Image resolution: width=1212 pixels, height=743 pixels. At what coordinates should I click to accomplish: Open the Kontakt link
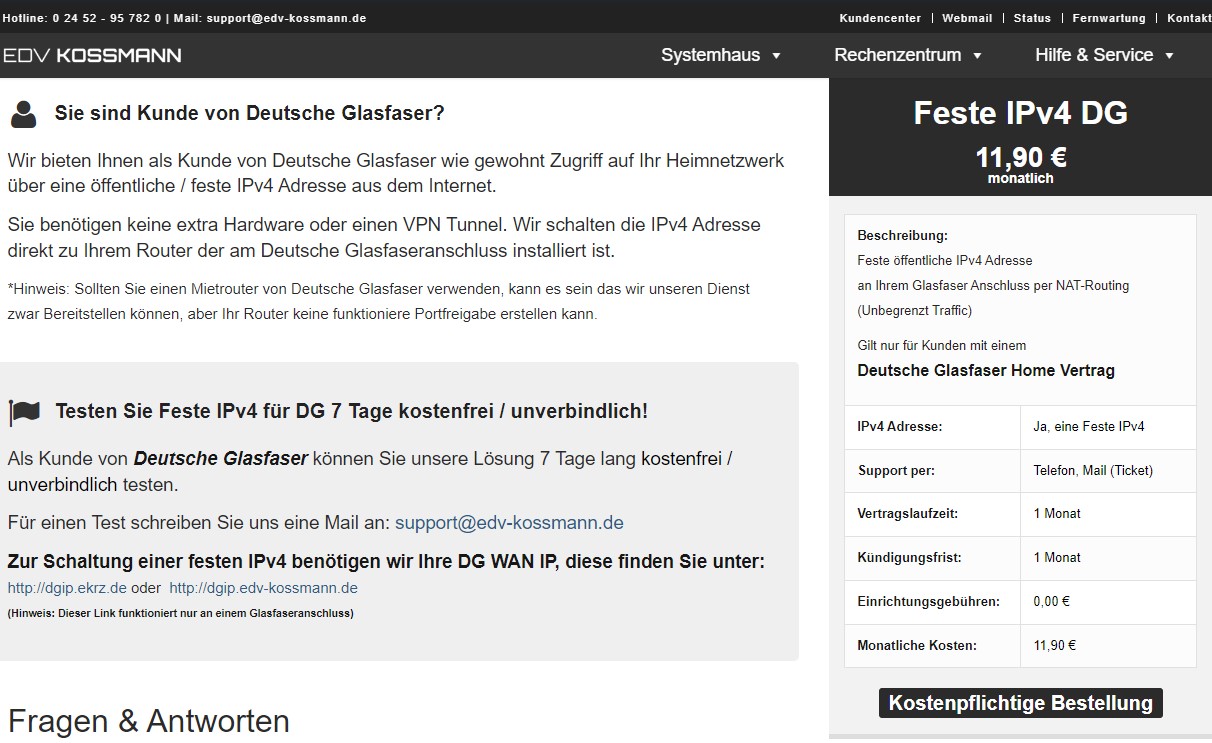tap(1188, 18)
